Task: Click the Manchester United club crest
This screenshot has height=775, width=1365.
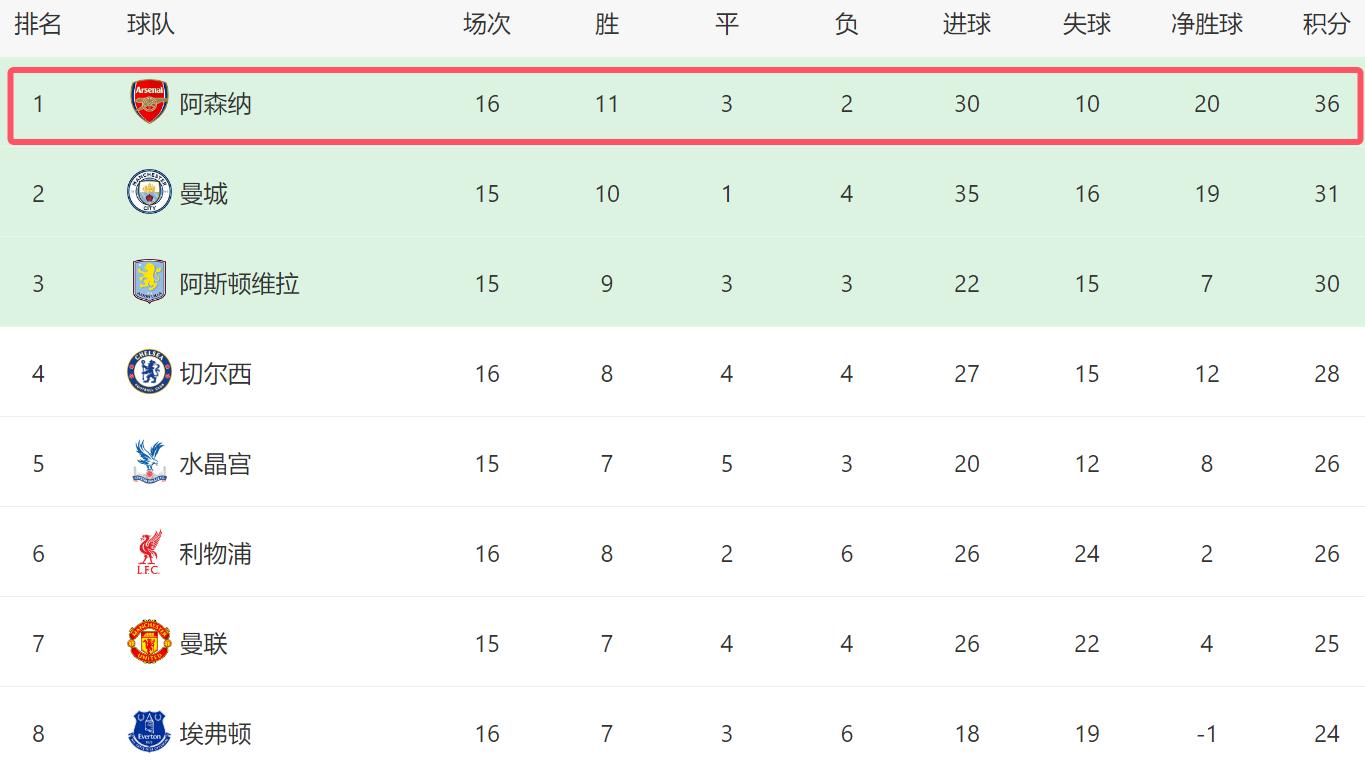Action: (150, 642)
